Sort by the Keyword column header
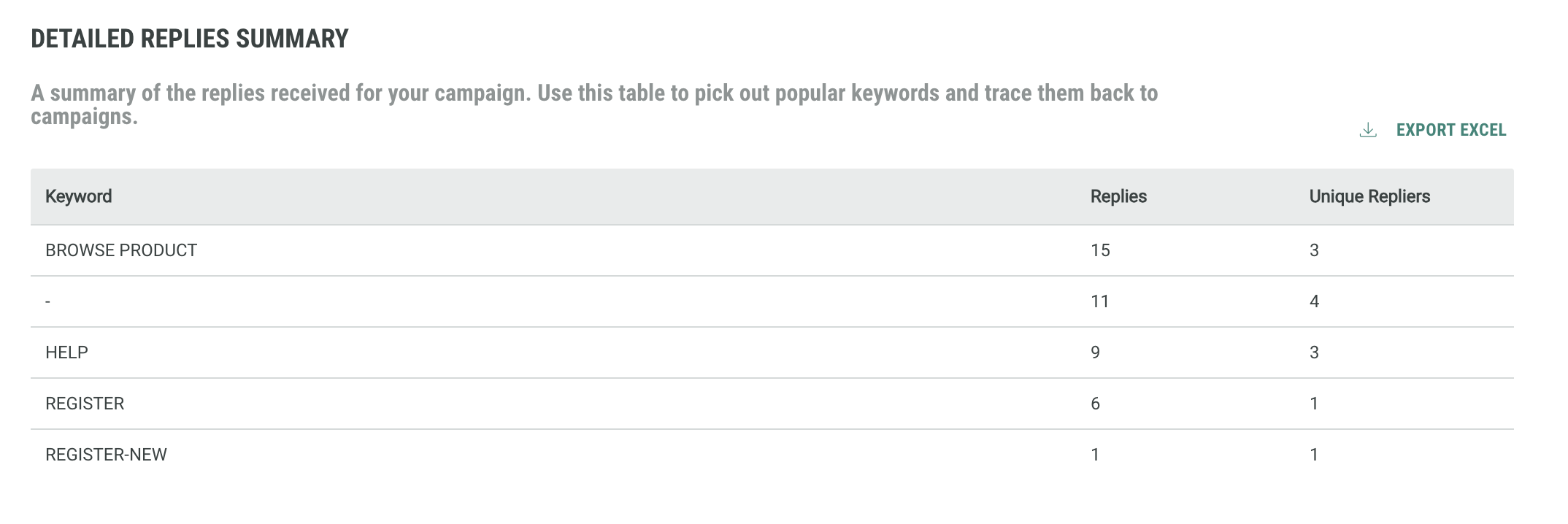This screenshot has height=524, width=1568. [79, 196]
